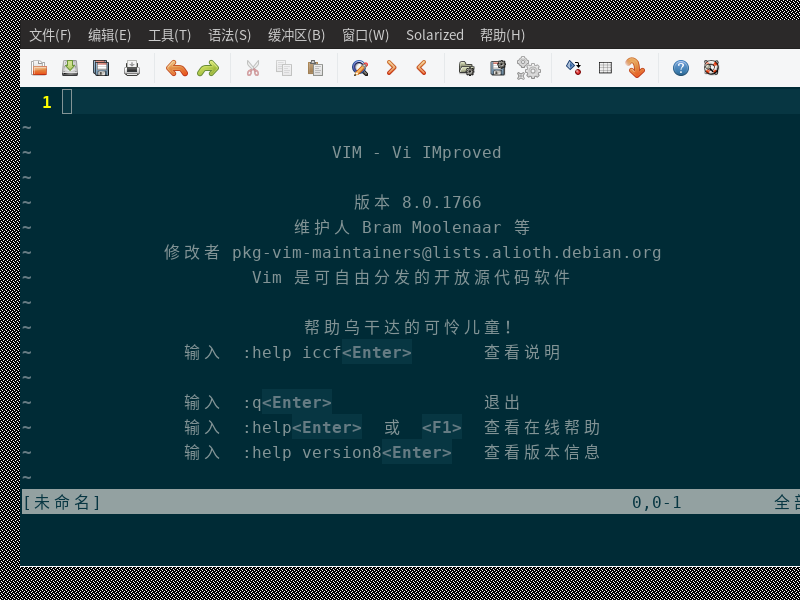The height and width of the screenshot is (600, 800).
Task: Click the command-line area below status line
Action: click(x=410, y=539)
